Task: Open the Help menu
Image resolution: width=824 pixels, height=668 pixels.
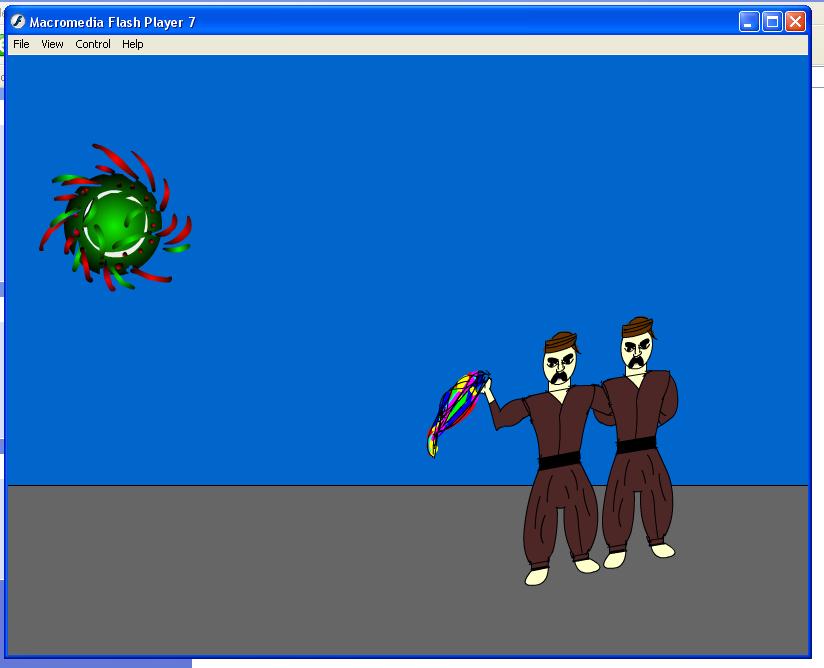Action: [133, 44]
